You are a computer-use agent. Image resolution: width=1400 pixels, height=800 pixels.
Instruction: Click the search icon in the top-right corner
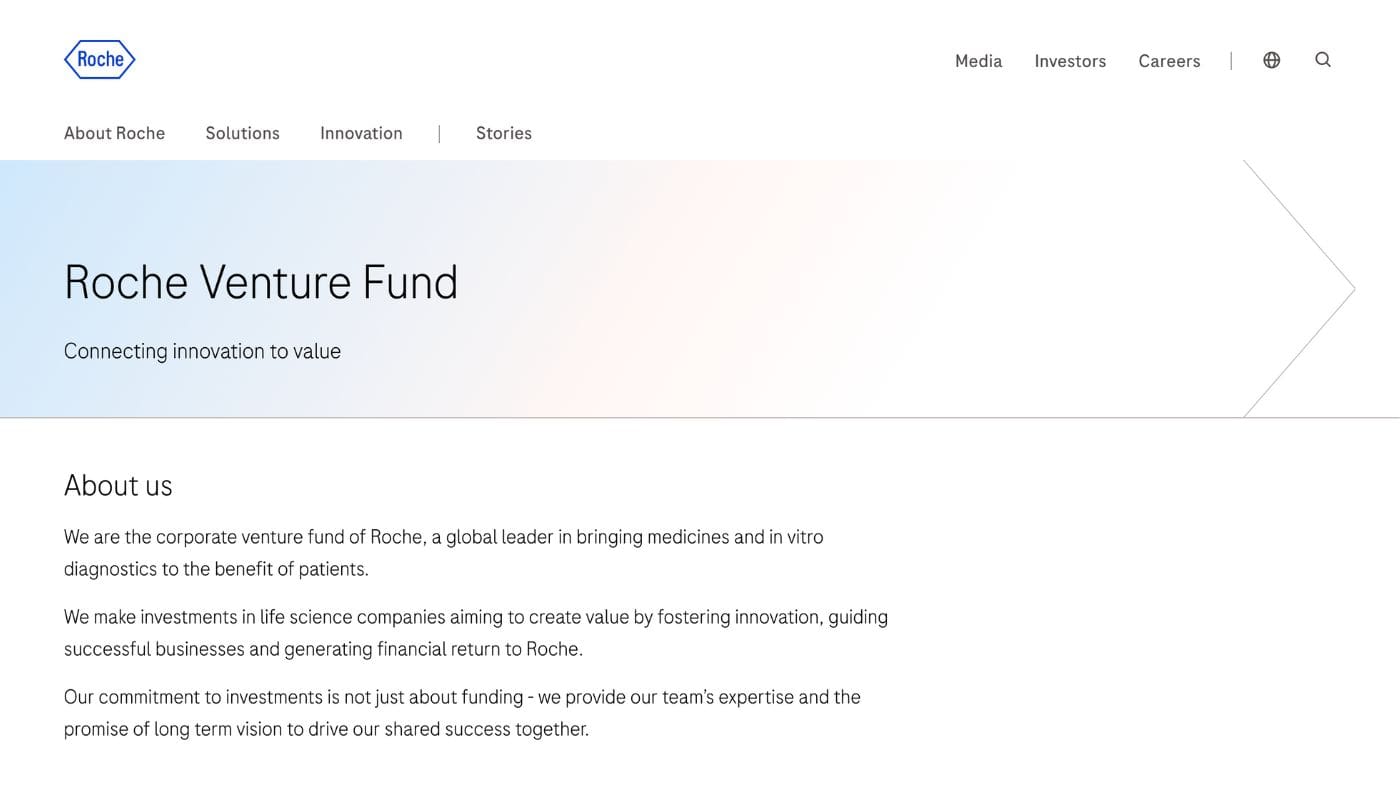pyautogui.click(x=1322, y=60)
